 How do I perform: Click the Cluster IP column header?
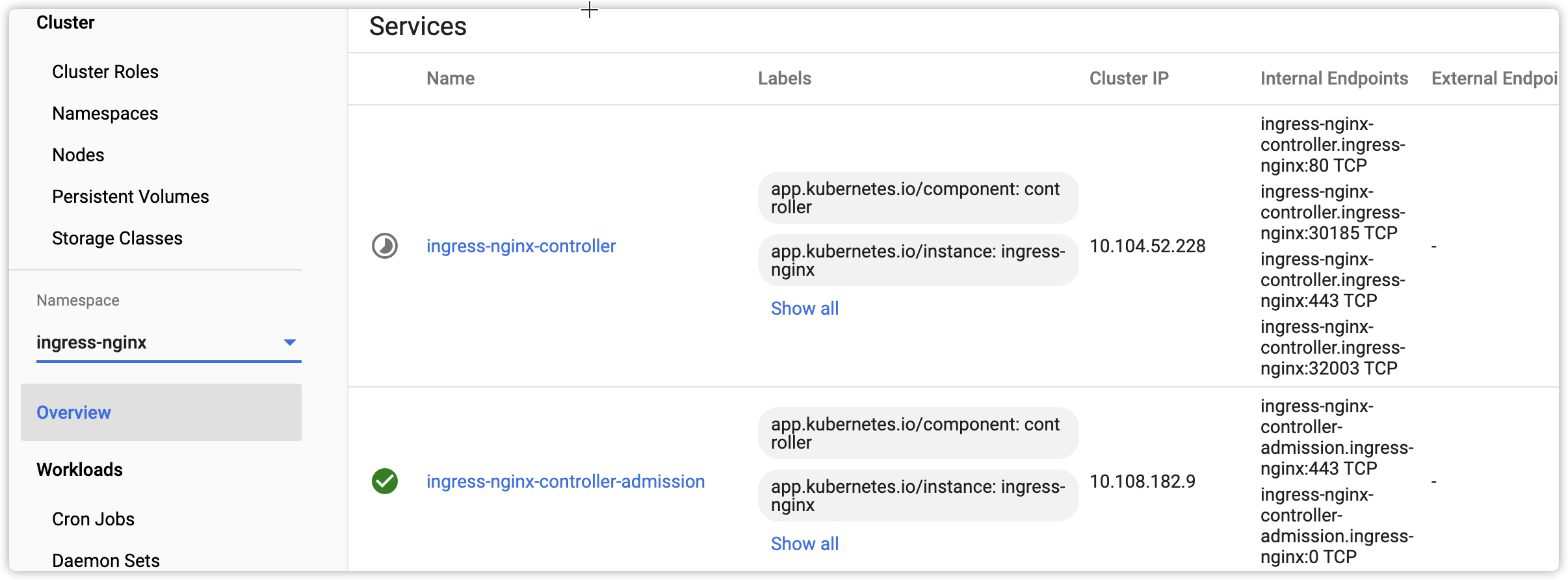pyautogui.click(x=1129, y=79)
